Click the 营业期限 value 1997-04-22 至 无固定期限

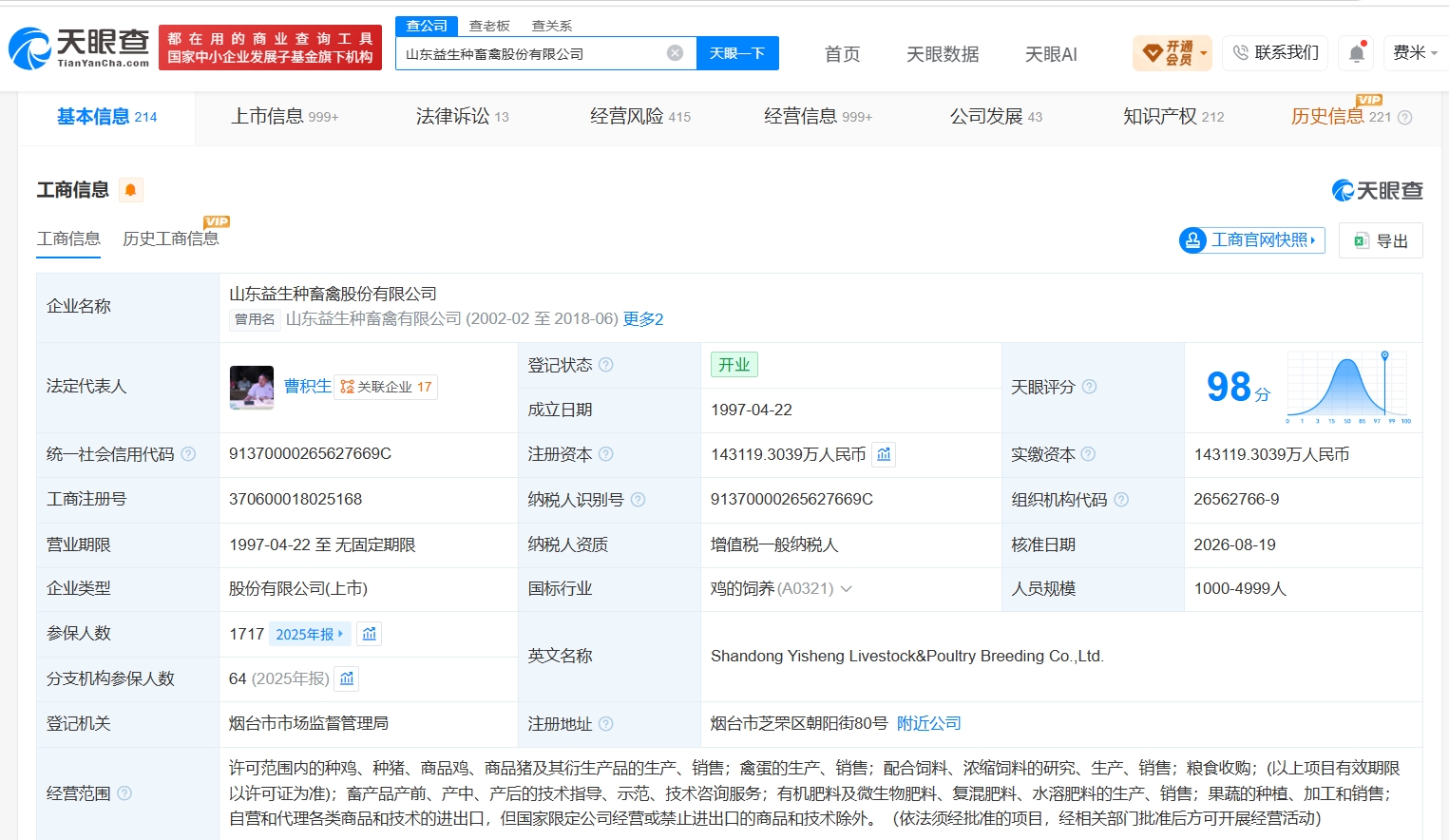click(x=322, y=545)
